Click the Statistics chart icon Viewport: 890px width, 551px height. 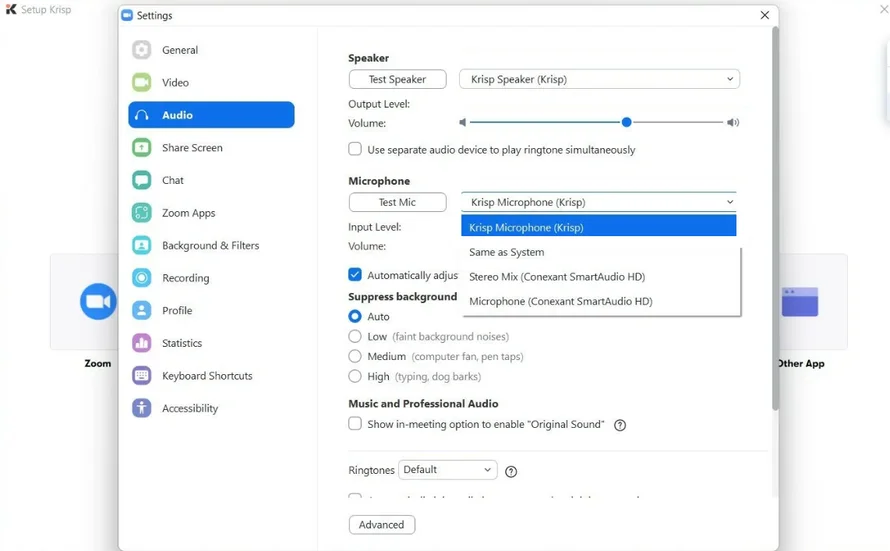pyautogui.click(x=141, y=343)
